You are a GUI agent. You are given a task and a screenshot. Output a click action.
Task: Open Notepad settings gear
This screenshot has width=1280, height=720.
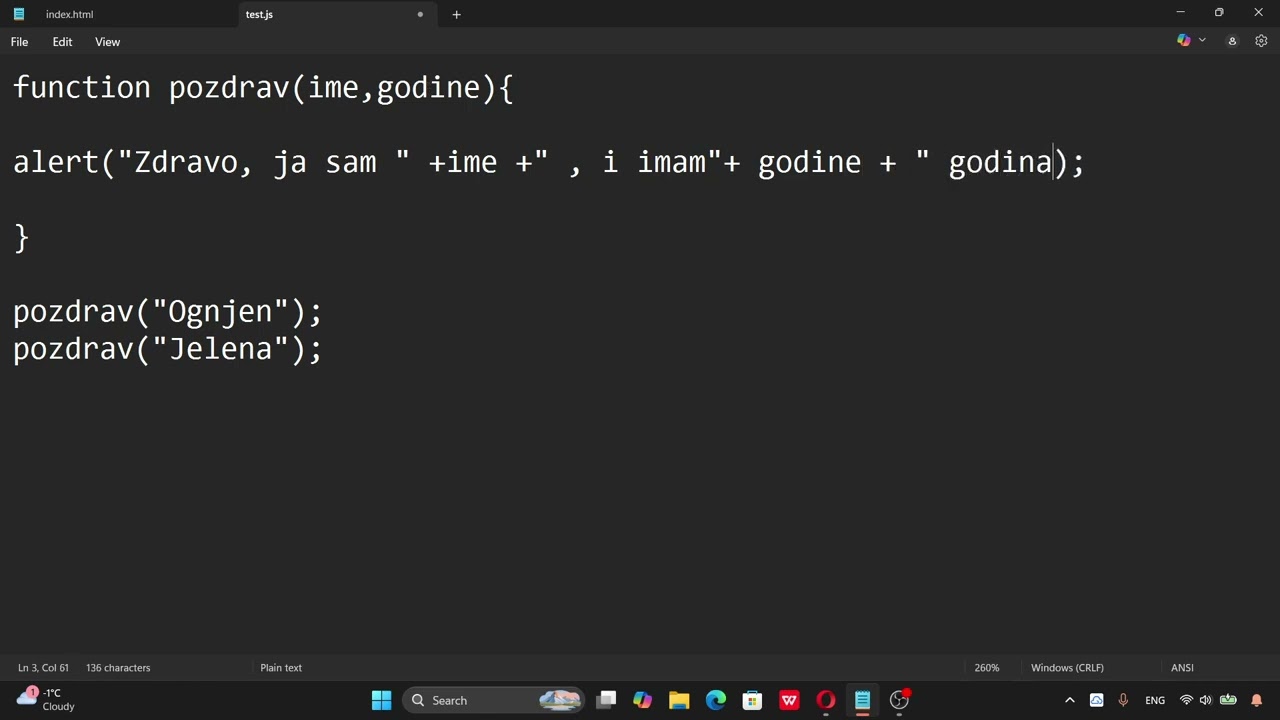tap(1261, 41)
